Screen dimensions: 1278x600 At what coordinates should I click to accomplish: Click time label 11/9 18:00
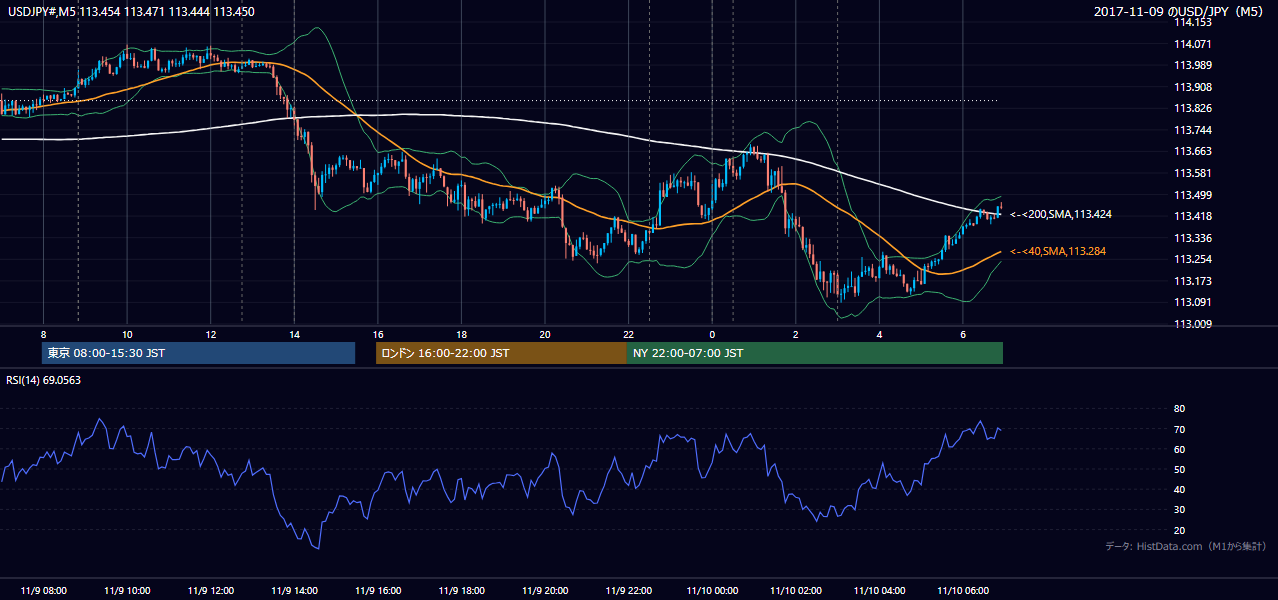click(461, 590)
